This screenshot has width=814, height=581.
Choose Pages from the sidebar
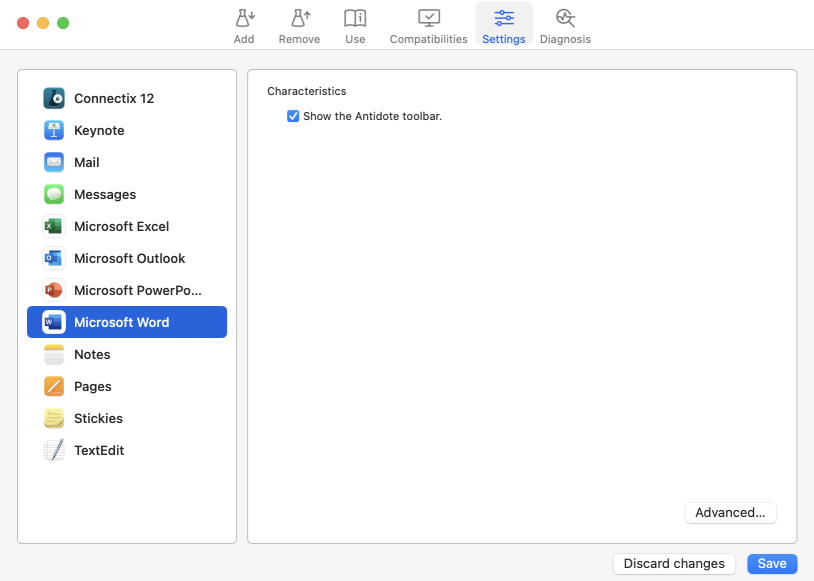click(x=92, y=386)
